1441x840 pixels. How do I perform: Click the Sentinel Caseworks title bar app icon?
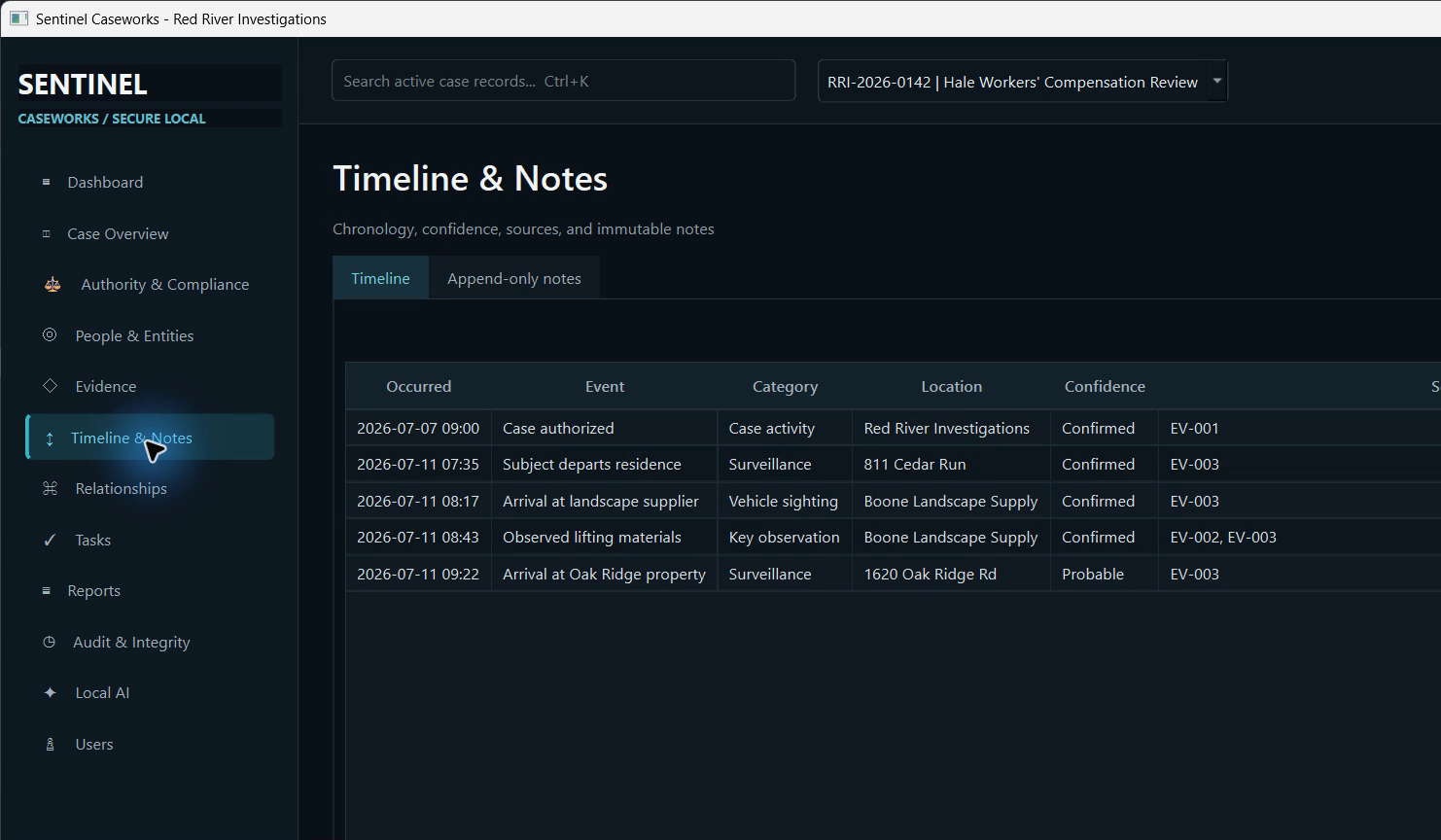click(x=18, y=18)
